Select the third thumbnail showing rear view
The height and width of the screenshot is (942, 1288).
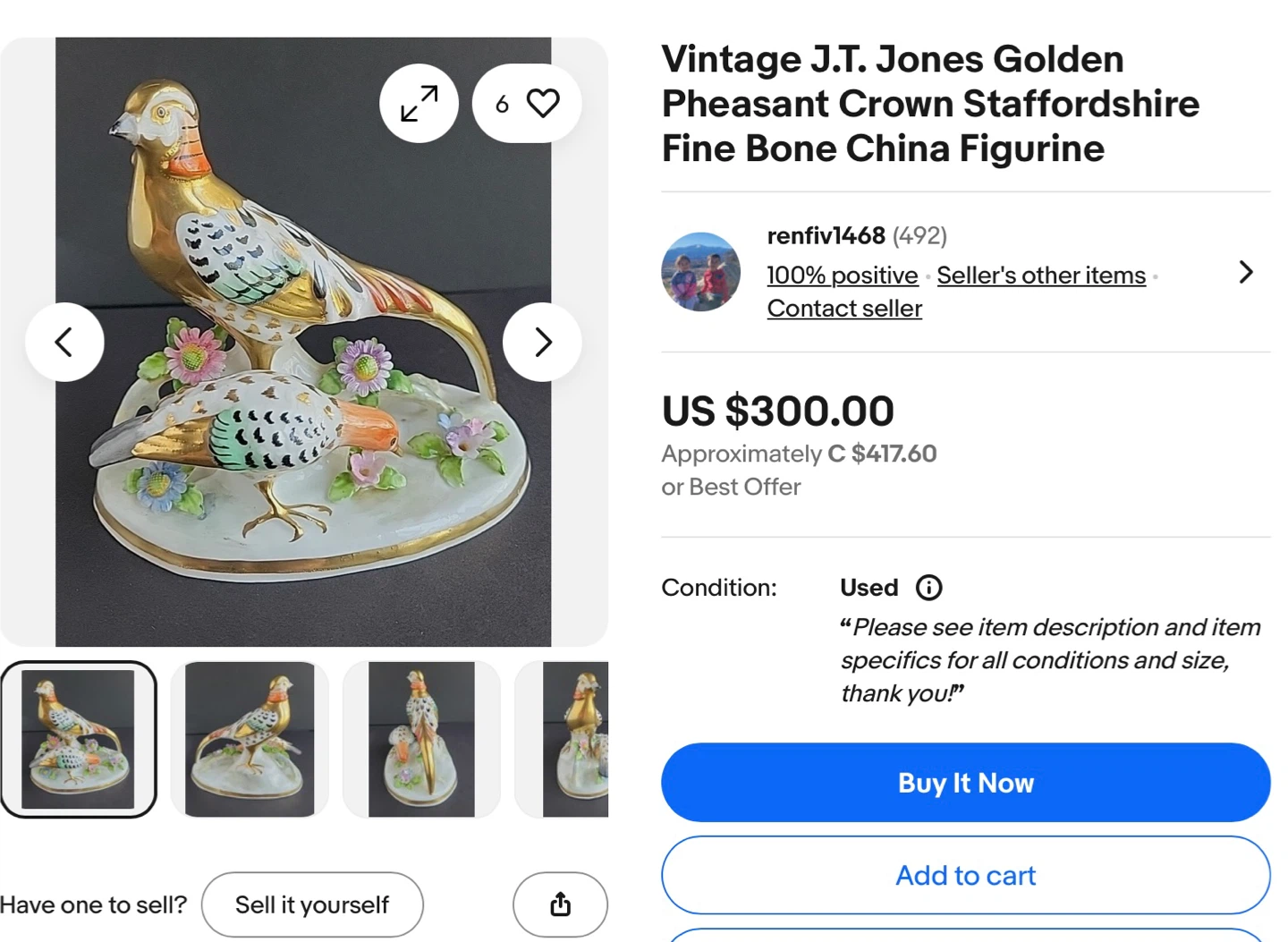pos(421,739)
